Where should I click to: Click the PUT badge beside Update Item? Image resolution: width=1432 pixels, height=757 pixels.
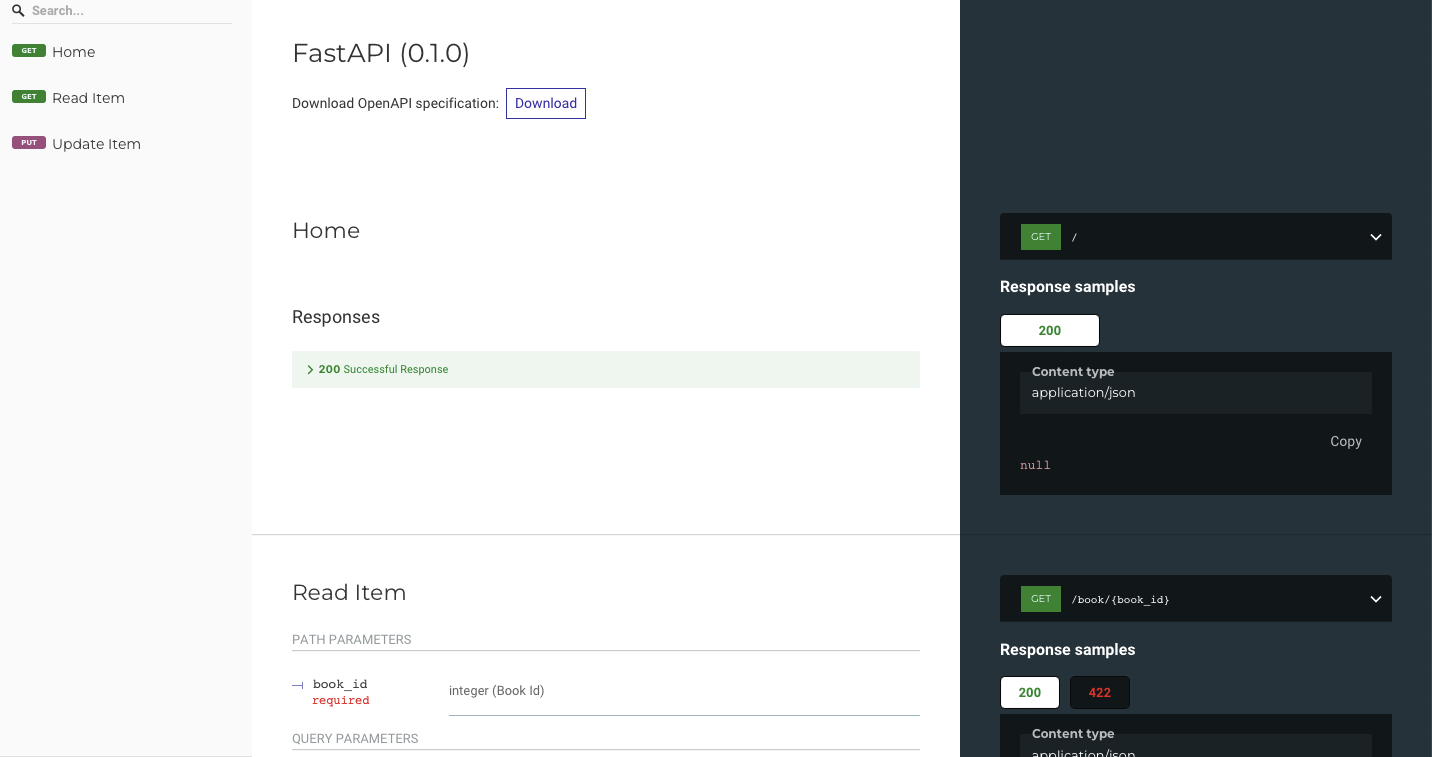pos(29,143)
